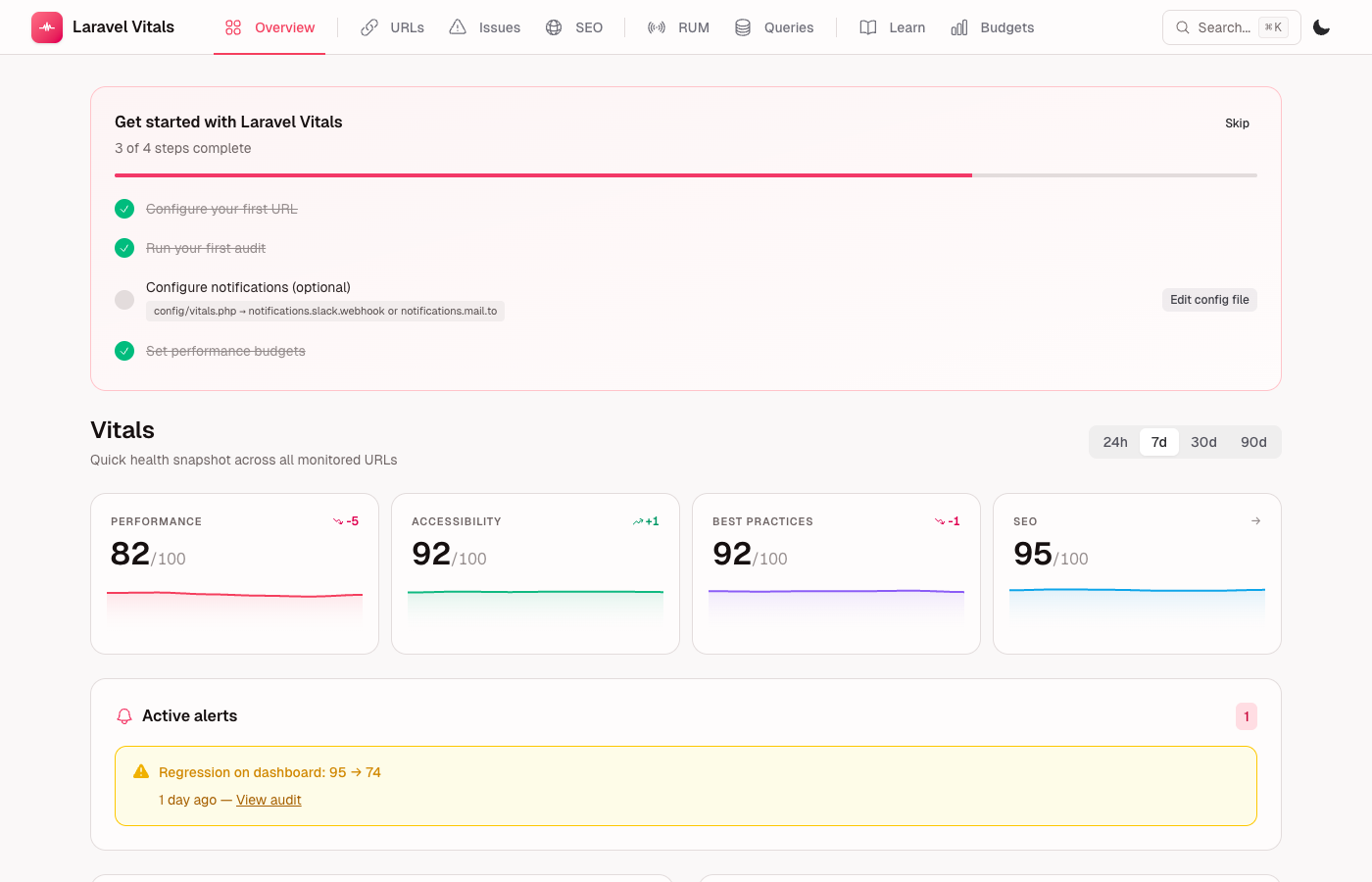Focus the Search input field
Screen dimensions: 1372x882
click(1232, 27)
